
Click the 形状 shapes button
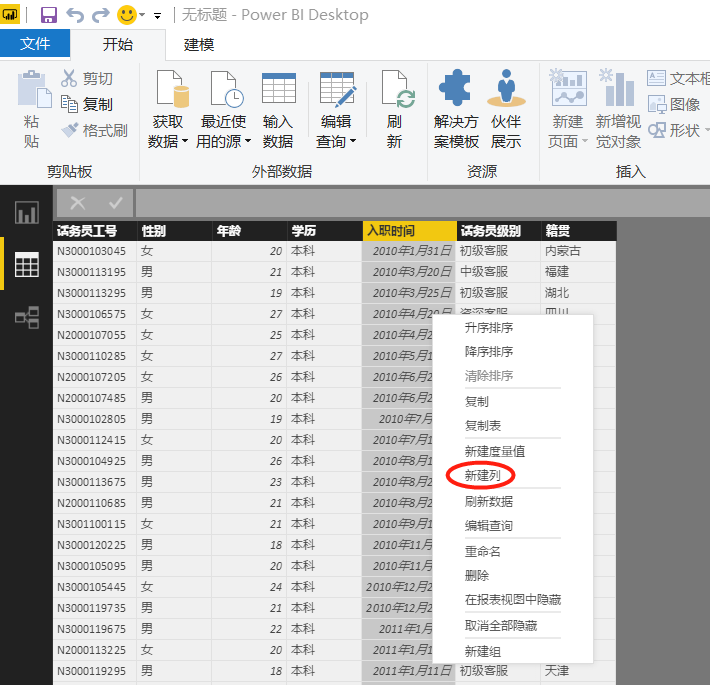[678, 130]
